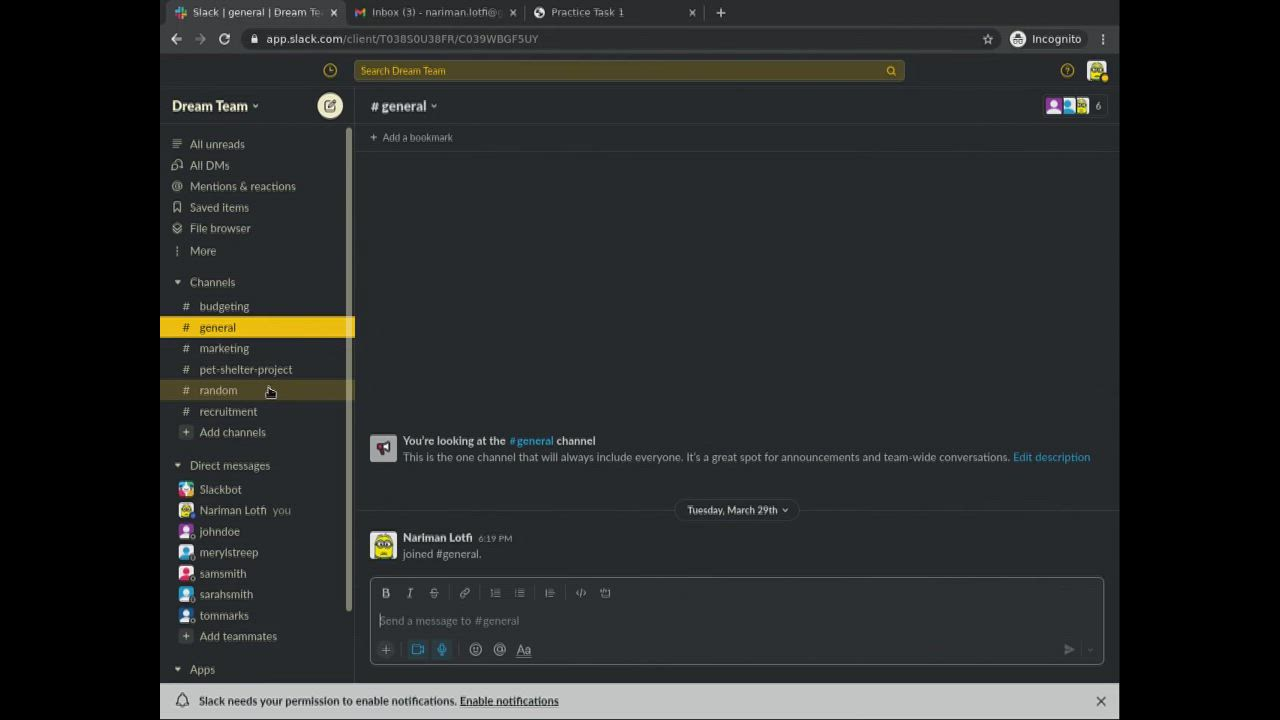Screen dimensions: 1280x720
Task: Click the Search Dream Team field
Action: click(629, 71)
